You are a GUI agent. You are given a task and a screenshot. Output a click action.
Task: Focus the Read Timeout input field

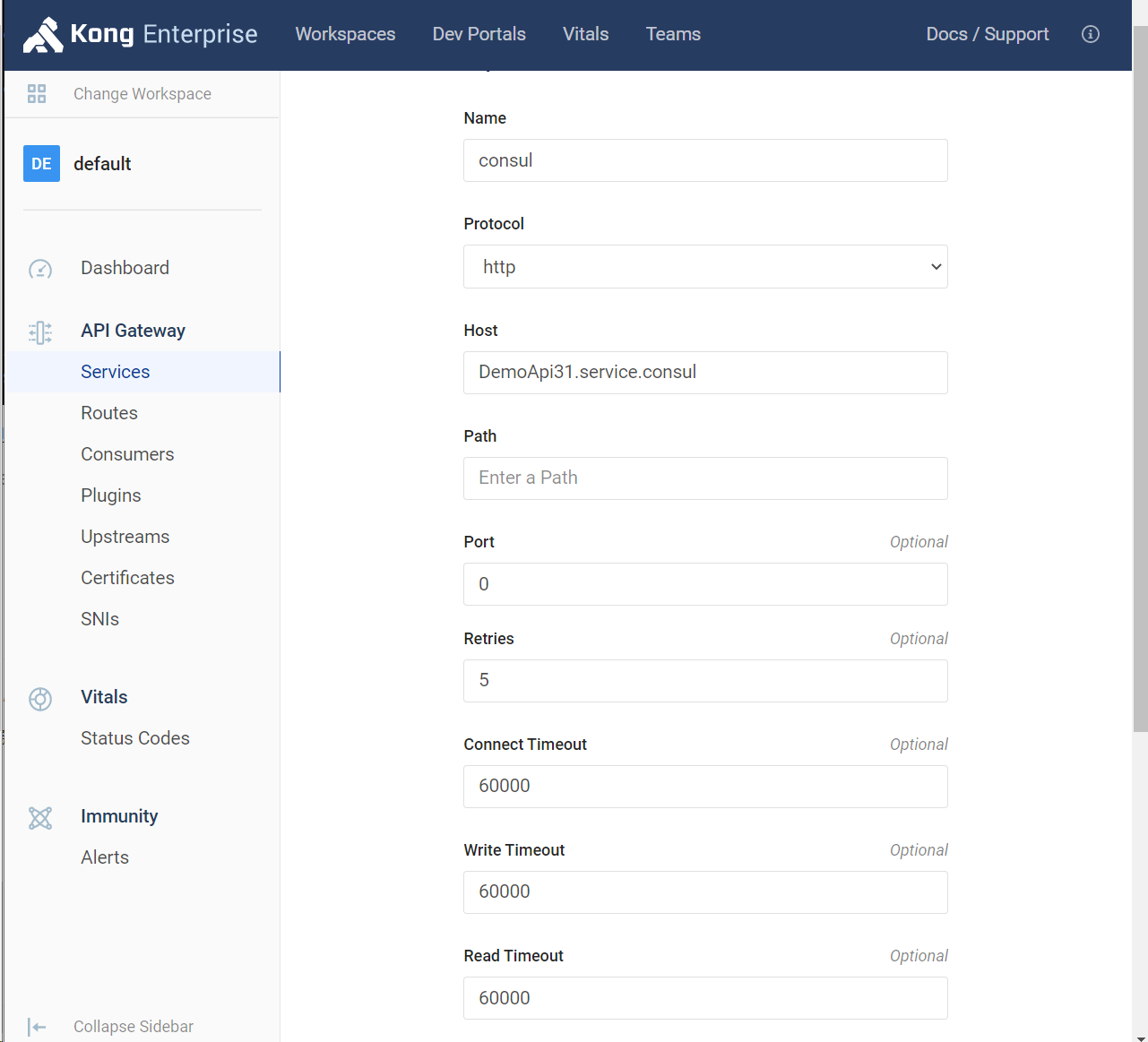point(705,998)
